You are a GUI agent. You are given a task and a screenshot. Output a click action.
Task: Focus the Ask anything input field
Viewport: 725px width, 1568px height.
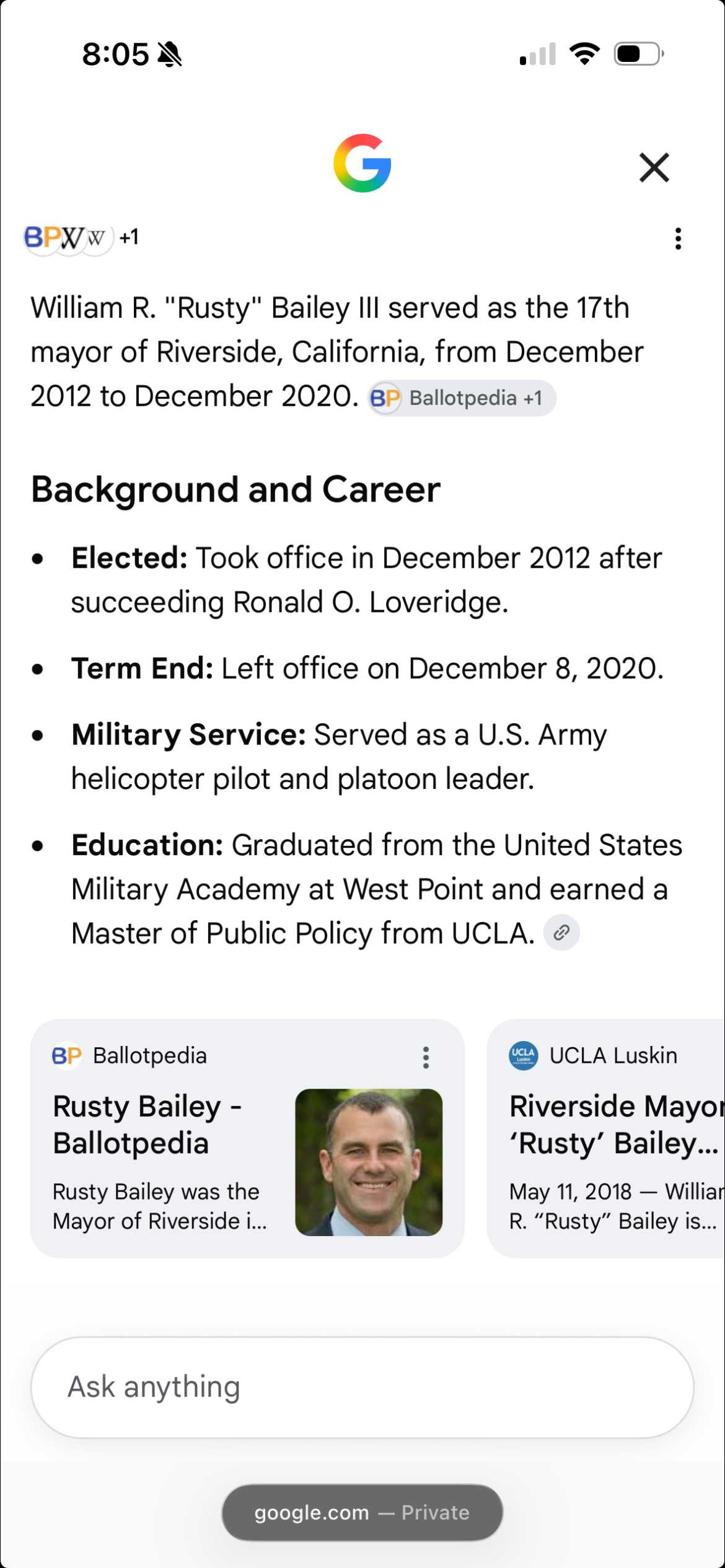tap(362, 1387)
